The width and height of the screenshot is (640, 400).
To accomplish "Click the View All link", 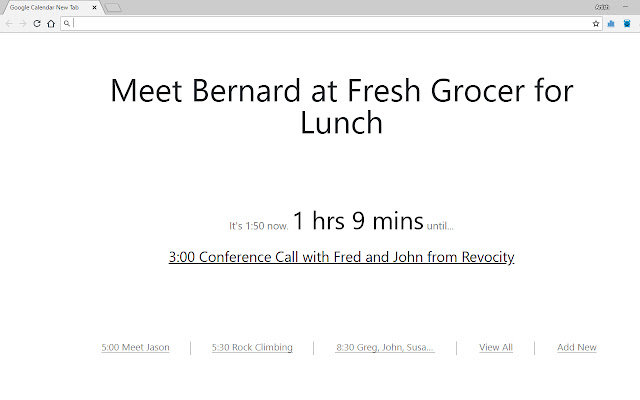I will [496, 348].
